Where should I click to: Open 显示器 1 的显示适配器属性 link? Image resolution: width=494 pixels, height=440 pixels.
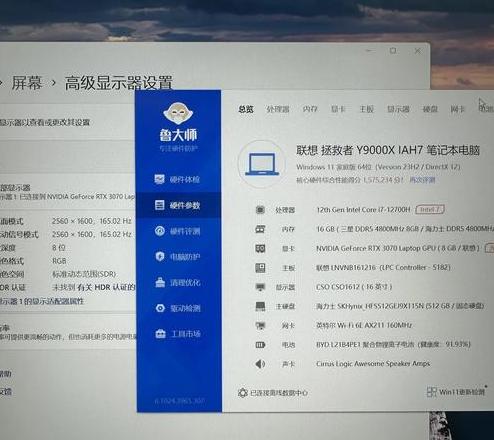pos(42,301)
